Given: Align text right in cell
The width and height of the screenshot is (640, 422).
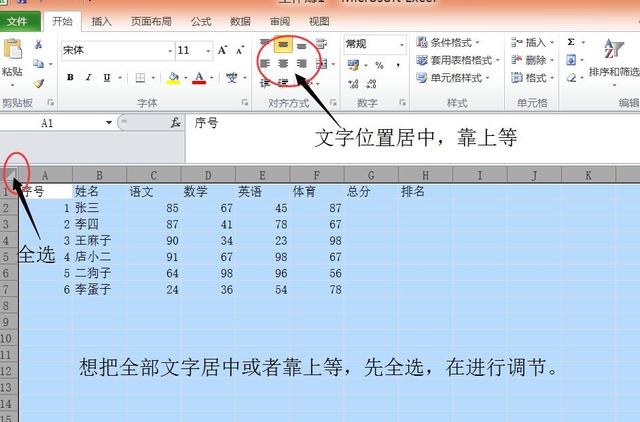Looking at the screenshot, I should (x=301, y=63).
